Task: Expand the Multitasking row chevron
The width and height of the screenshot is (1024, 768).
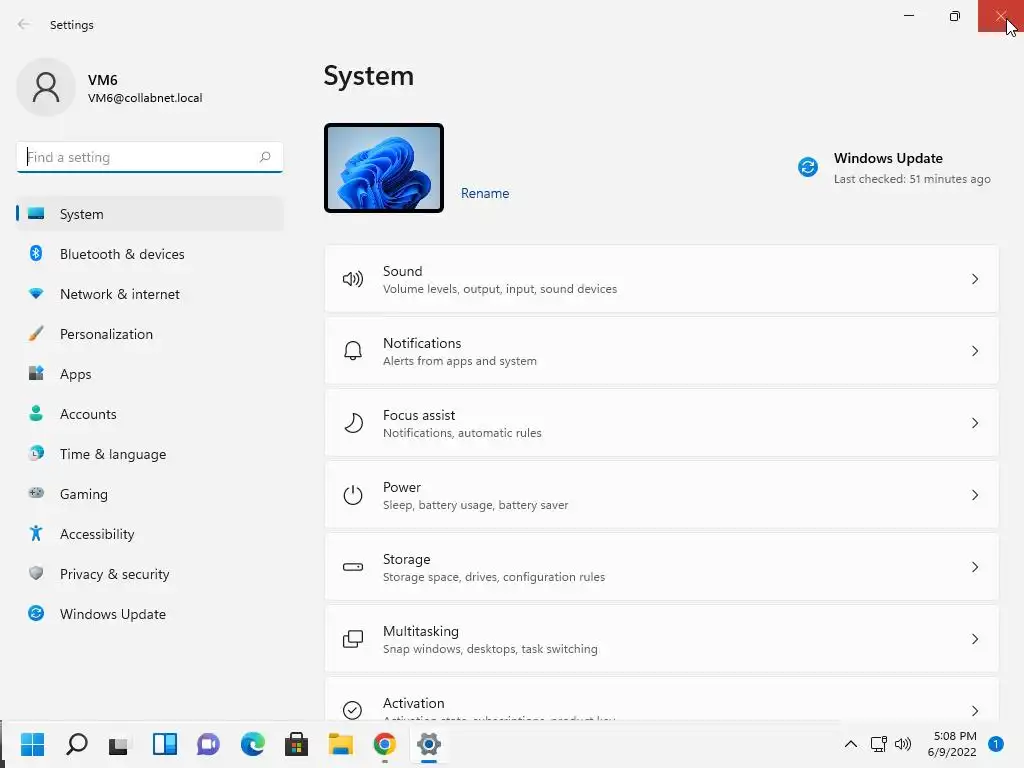Action: pos(975,639)
